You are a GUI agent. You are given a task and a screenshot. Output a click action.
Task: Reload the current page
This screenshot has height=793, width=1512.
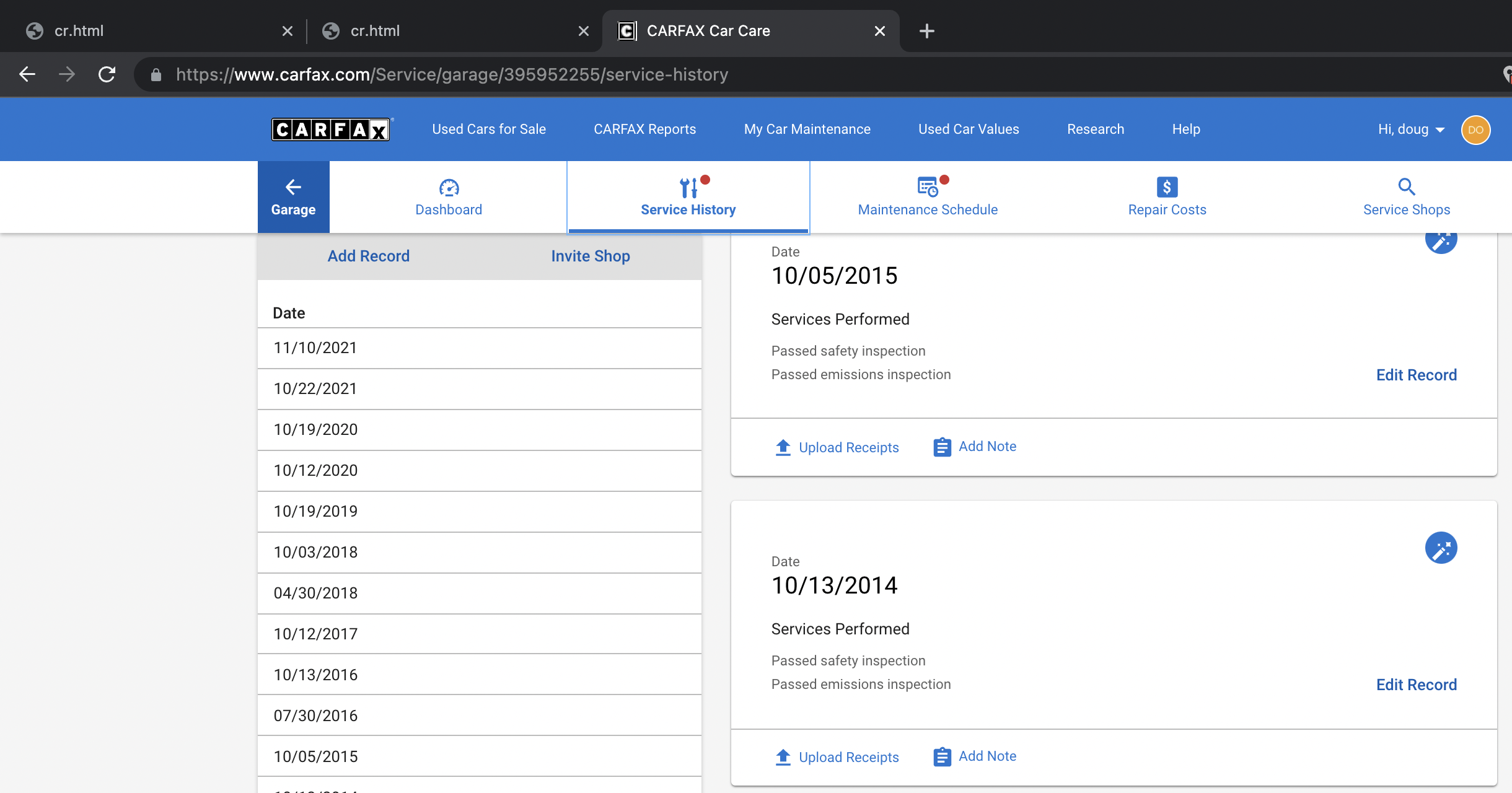point(107,74)
